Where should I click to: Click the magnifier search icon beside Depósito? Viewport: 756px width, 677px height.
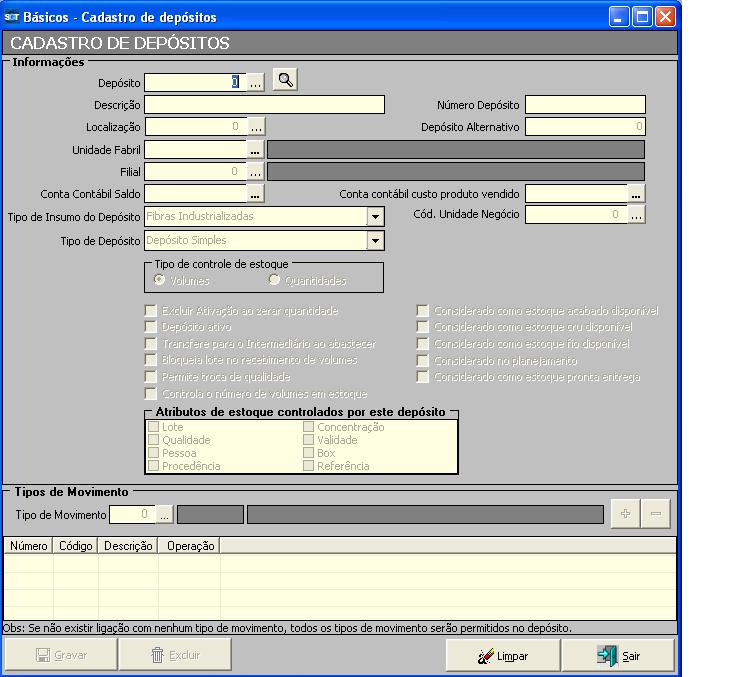click(x=285, y=81)
